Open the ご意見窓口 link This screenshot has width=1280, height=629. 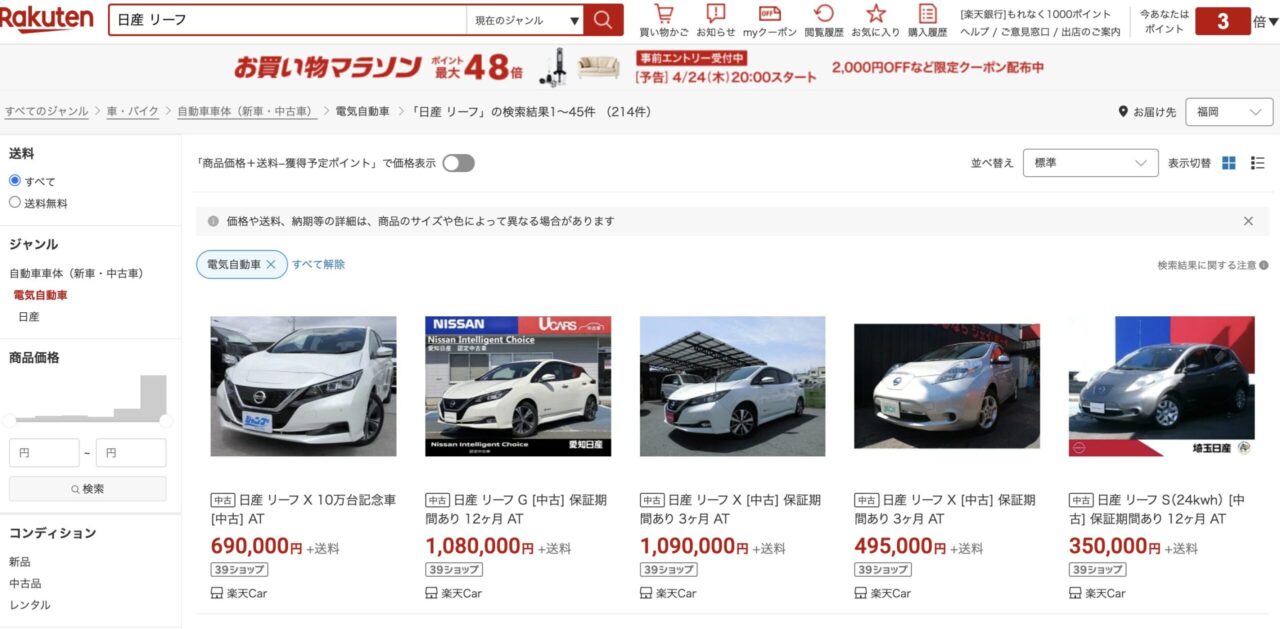[1025, 32]
